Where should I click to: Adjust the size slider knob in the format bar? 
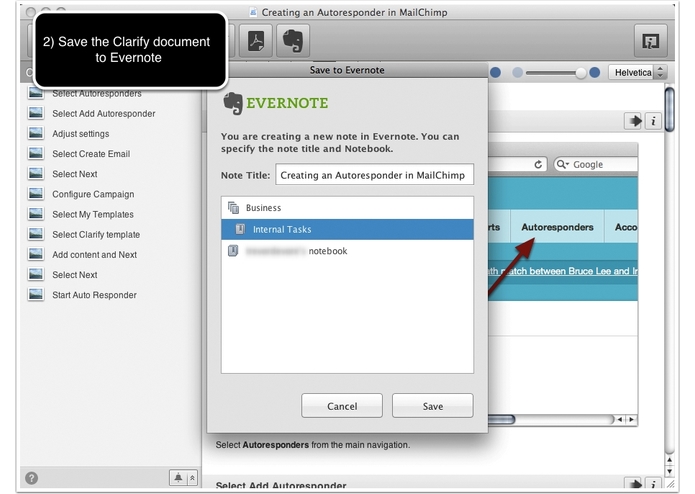[580, 73]
